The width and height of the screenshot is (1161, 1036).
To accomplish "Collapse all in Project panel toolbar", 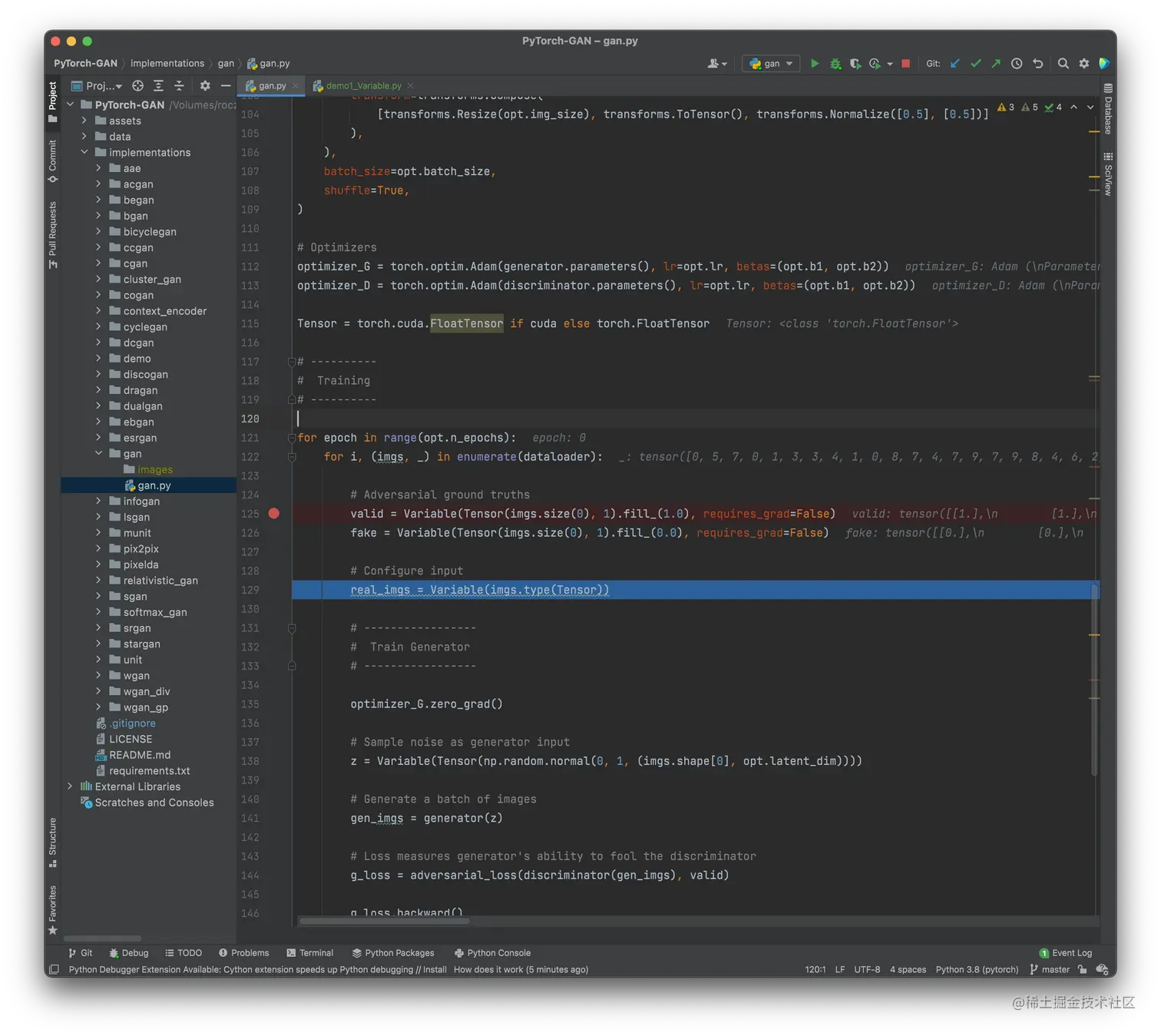I will pos(179,86).
